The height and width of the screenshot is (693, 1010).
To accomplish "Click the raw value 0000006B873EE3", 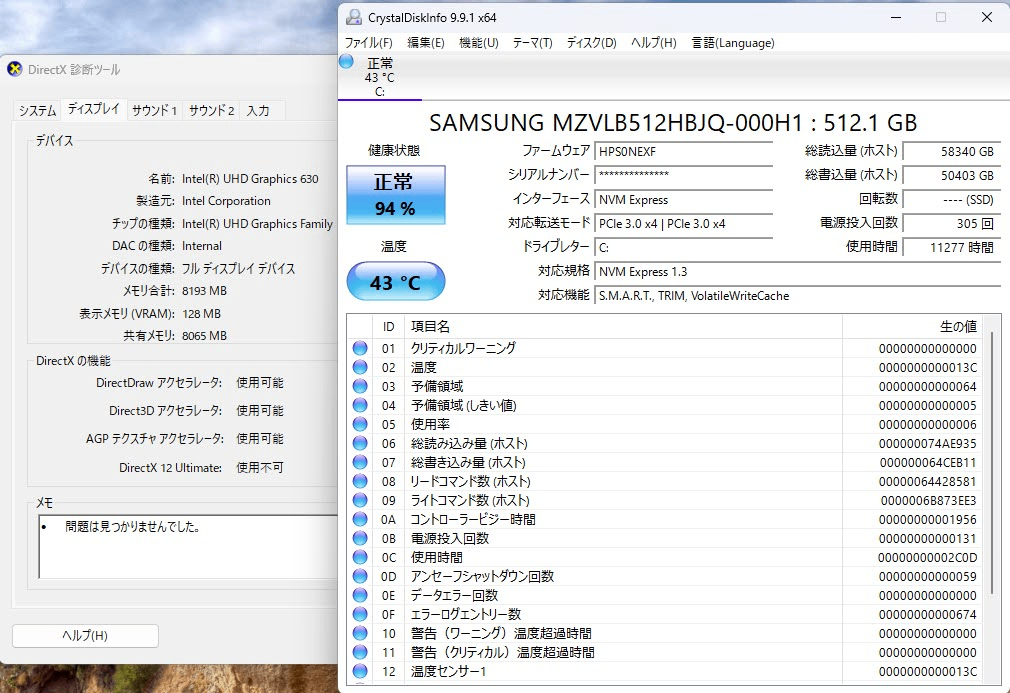I will [928, 500].
